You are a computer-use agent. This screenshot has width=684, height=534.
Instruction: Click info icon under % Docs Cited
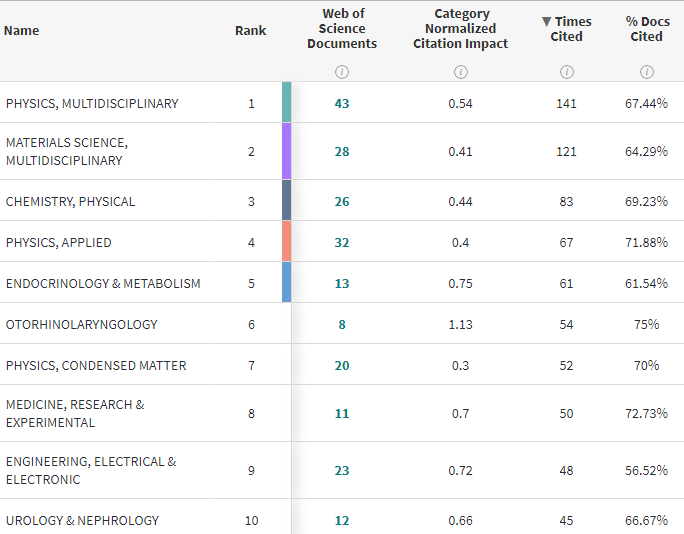pos(646,72)
